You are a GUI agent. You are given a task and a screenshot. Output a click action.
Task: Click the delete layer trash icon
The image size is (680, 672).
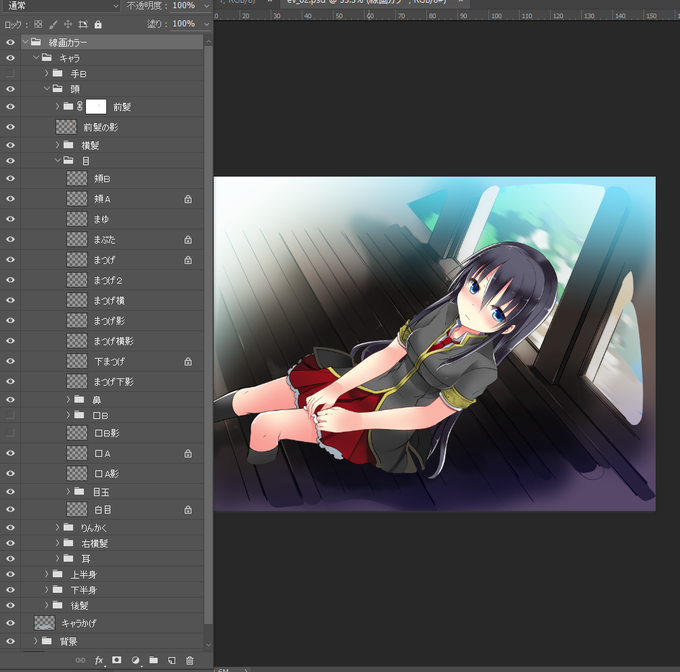point(190,660)
